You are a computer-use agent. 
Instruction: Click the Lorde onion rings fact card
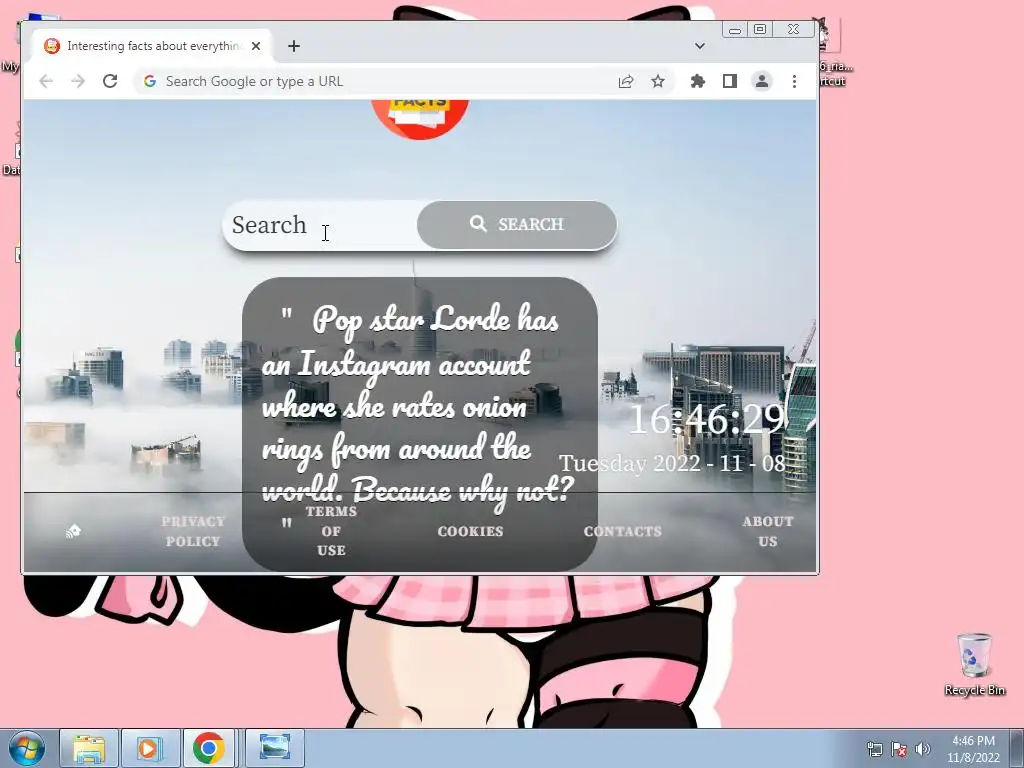(x=420, y=424)
